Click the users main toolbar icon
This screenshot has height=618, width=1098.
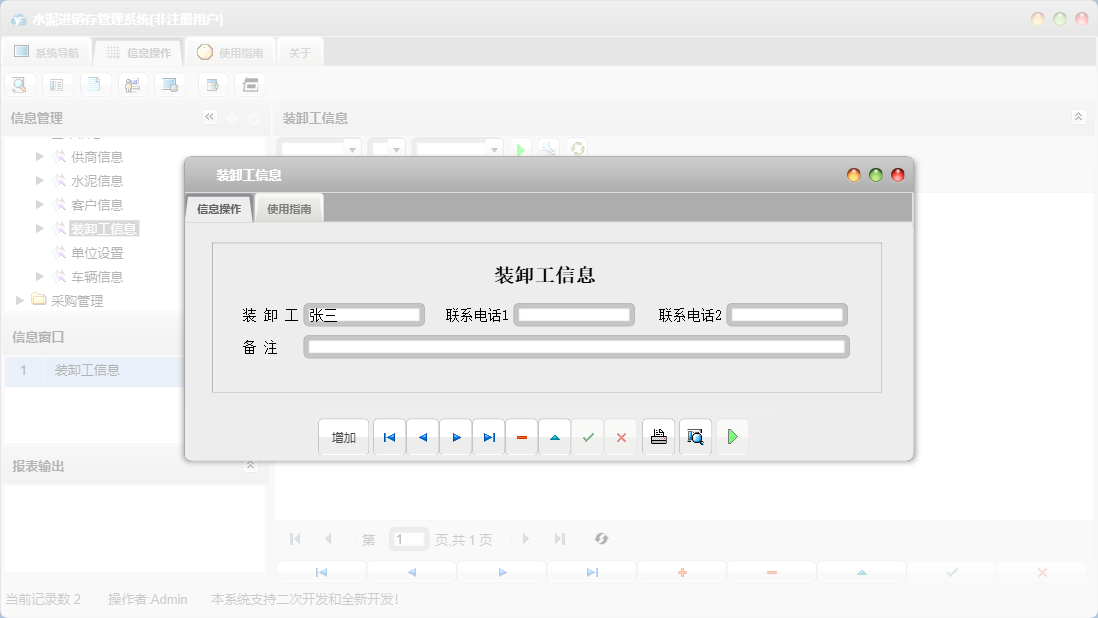(x=132, y=85)
